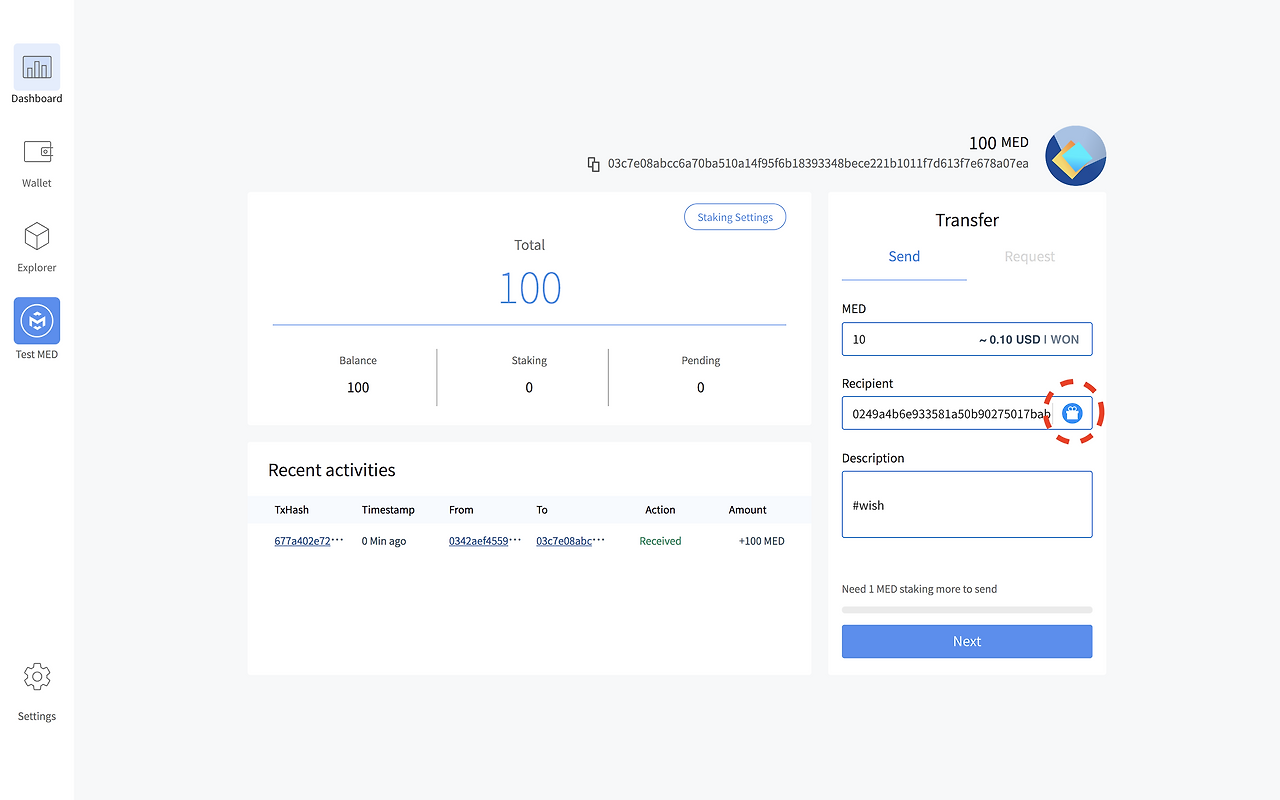
Task: Click the recipient address book icon
Action: [x=1072, y=413]
